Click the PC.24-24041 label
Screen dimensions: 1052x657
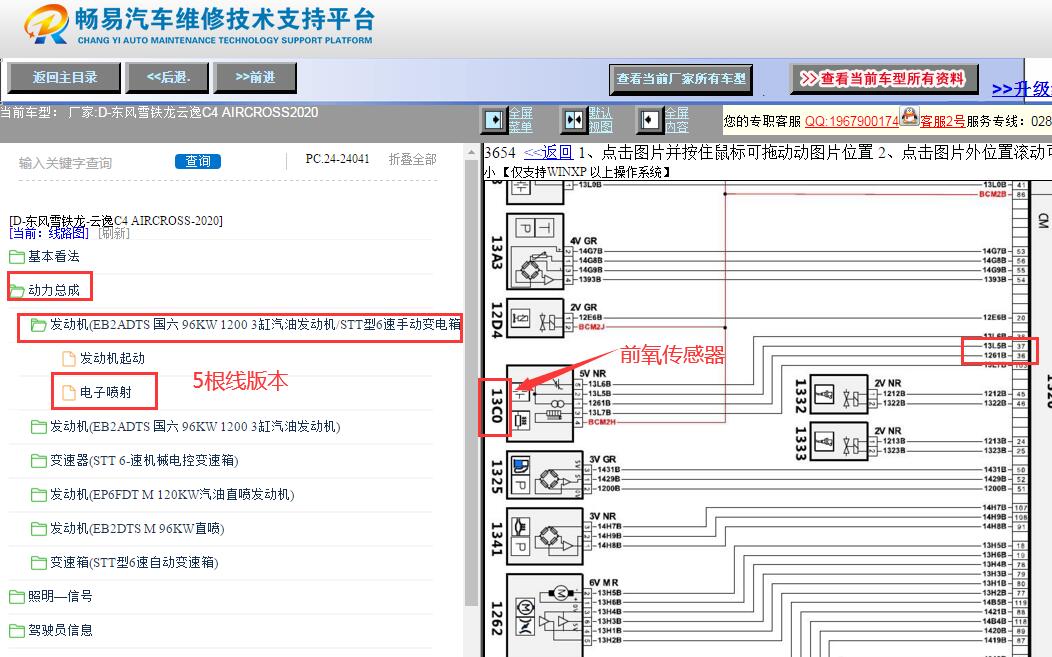coord(337,159)
